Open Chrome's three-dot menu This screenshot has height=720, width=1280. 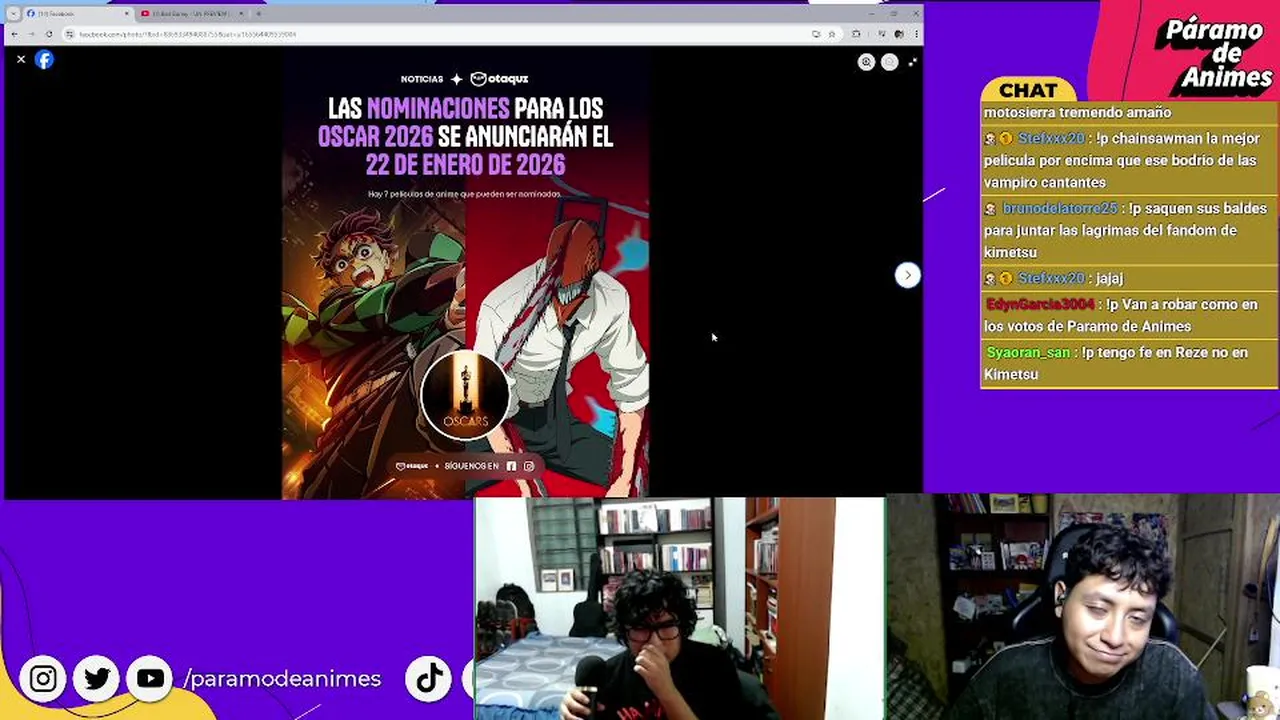pos(917,34)
